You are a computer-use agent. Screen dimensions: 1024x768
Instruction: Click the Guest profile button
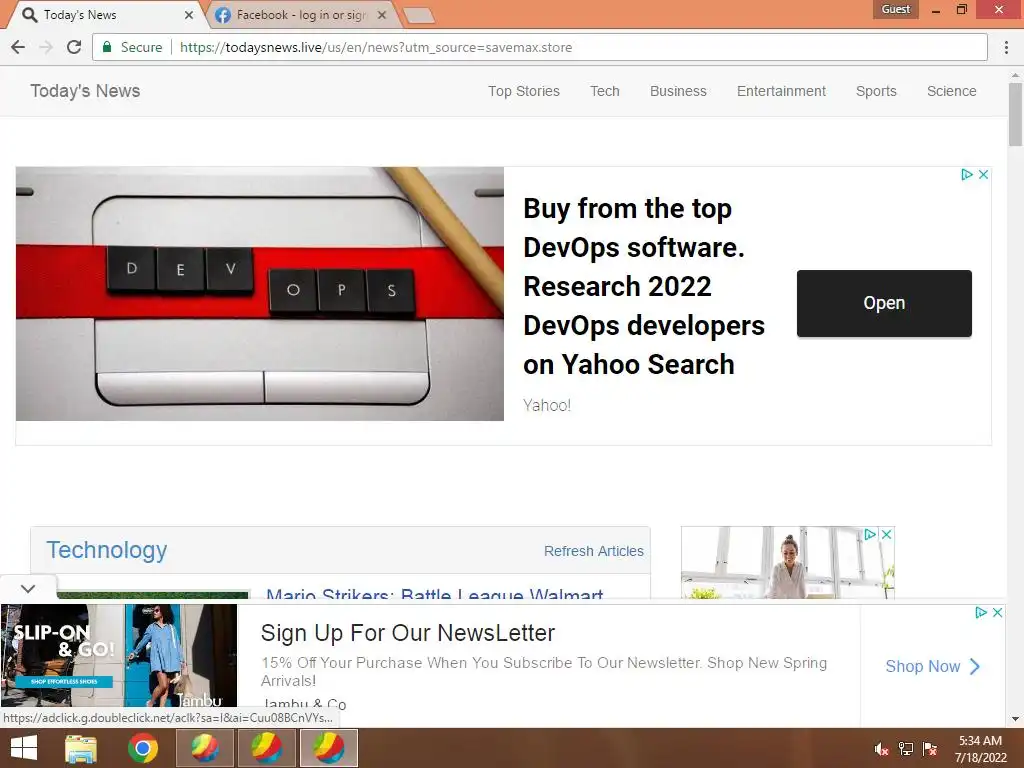point(895,9)
